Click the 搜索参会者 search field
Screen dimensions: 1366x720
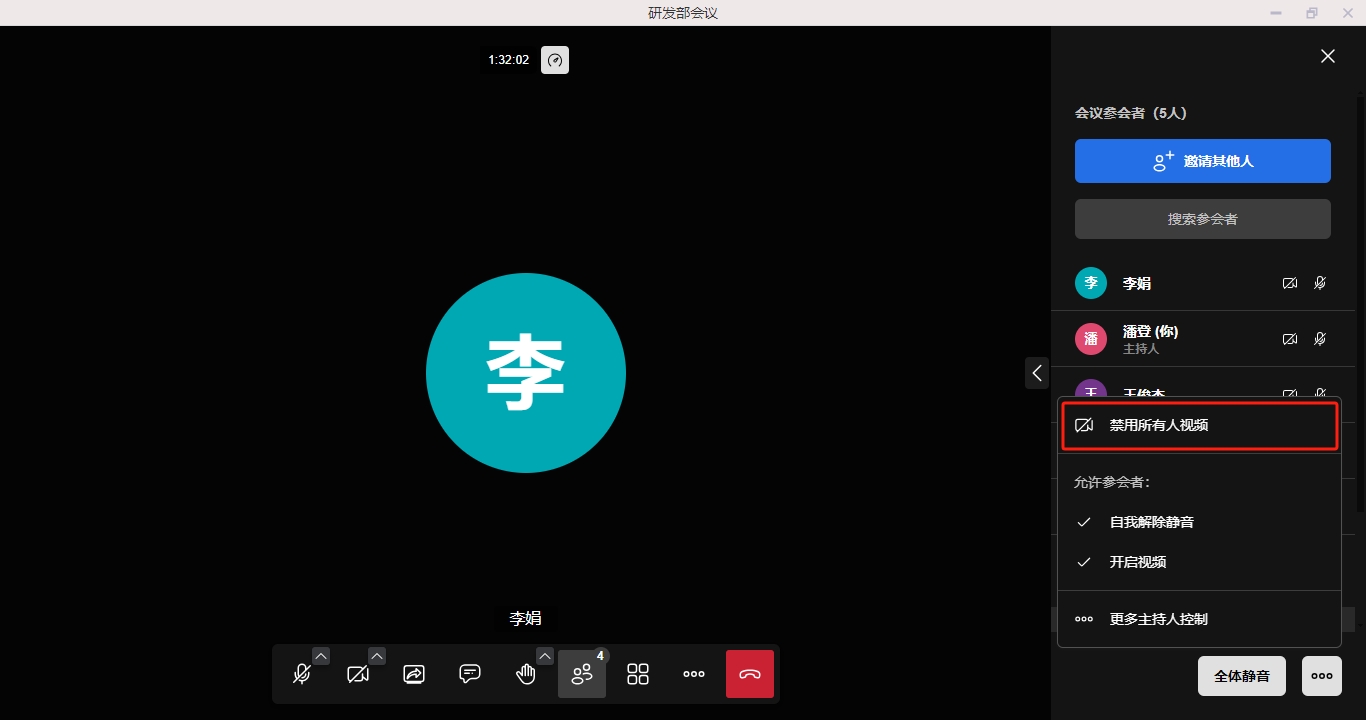pyautogui.click(x=1202, y=219)
